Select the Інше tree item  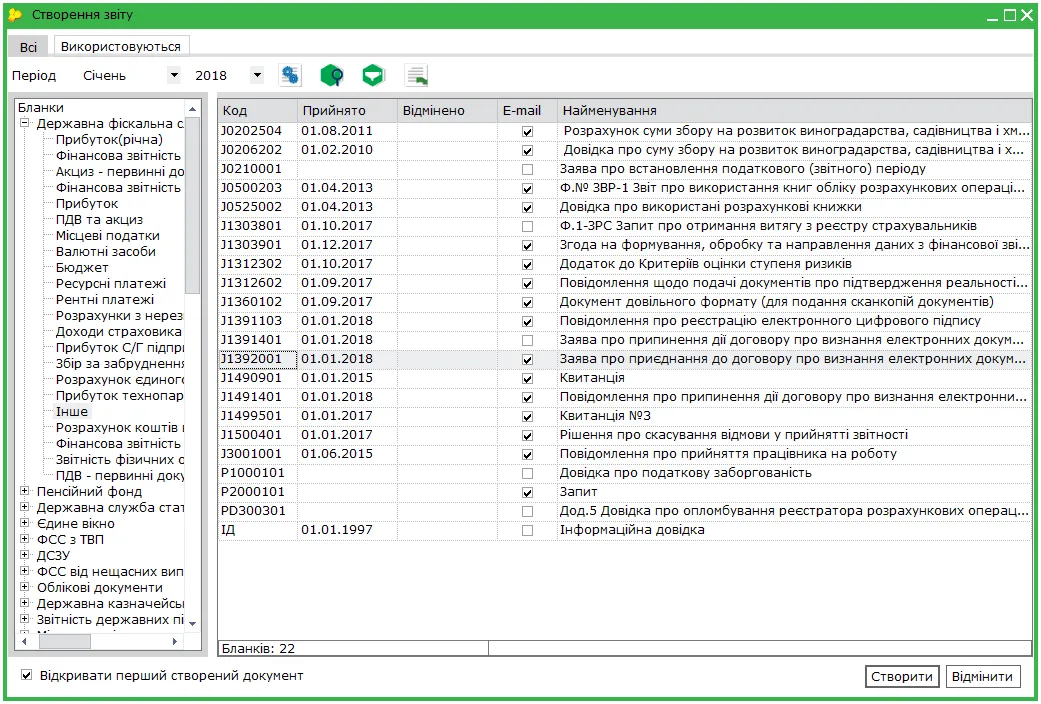pos(72,411)
